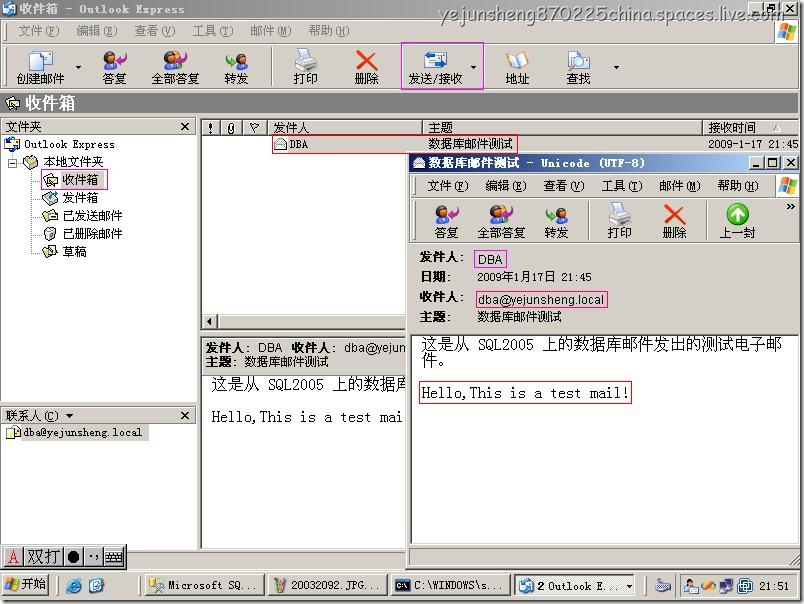
Task: Close the 联系人 contacts pane
Action: 185,416
